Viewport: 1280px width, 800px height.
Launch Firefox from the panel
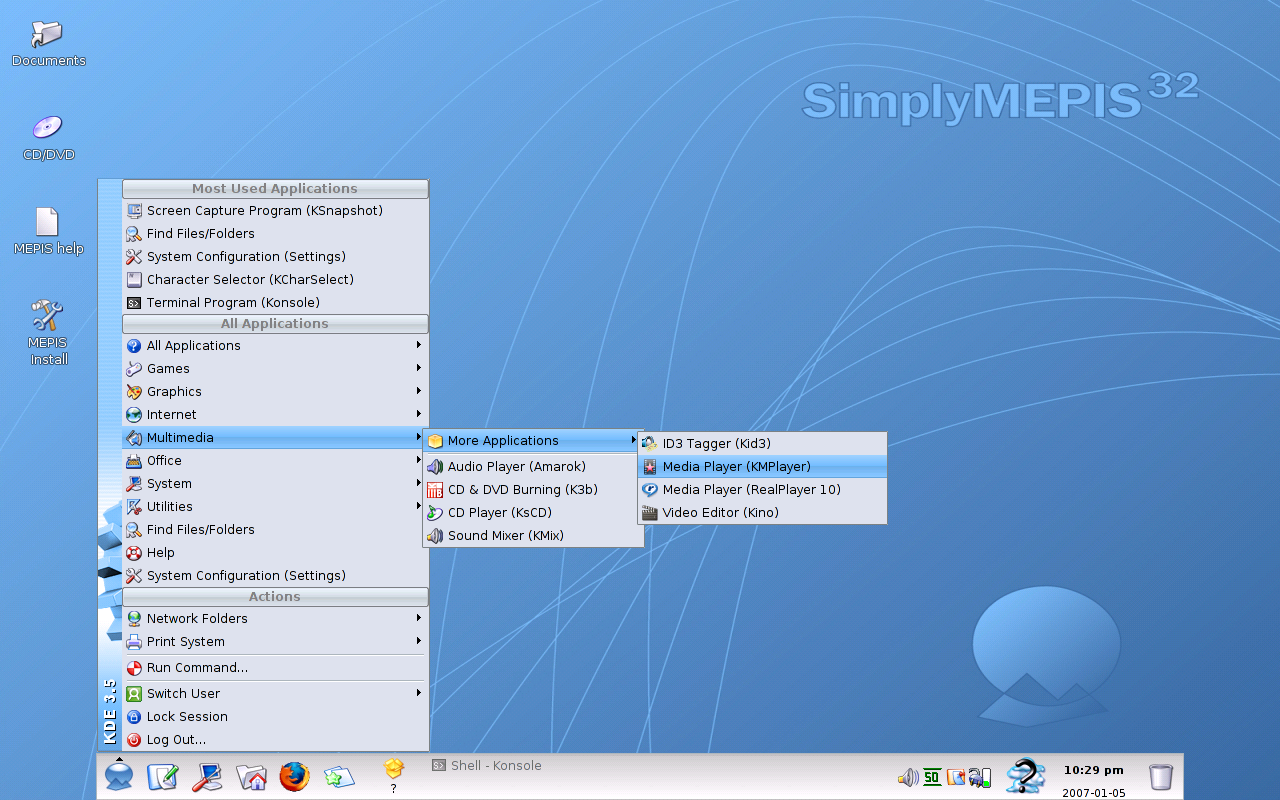click(x=294, y=777)
